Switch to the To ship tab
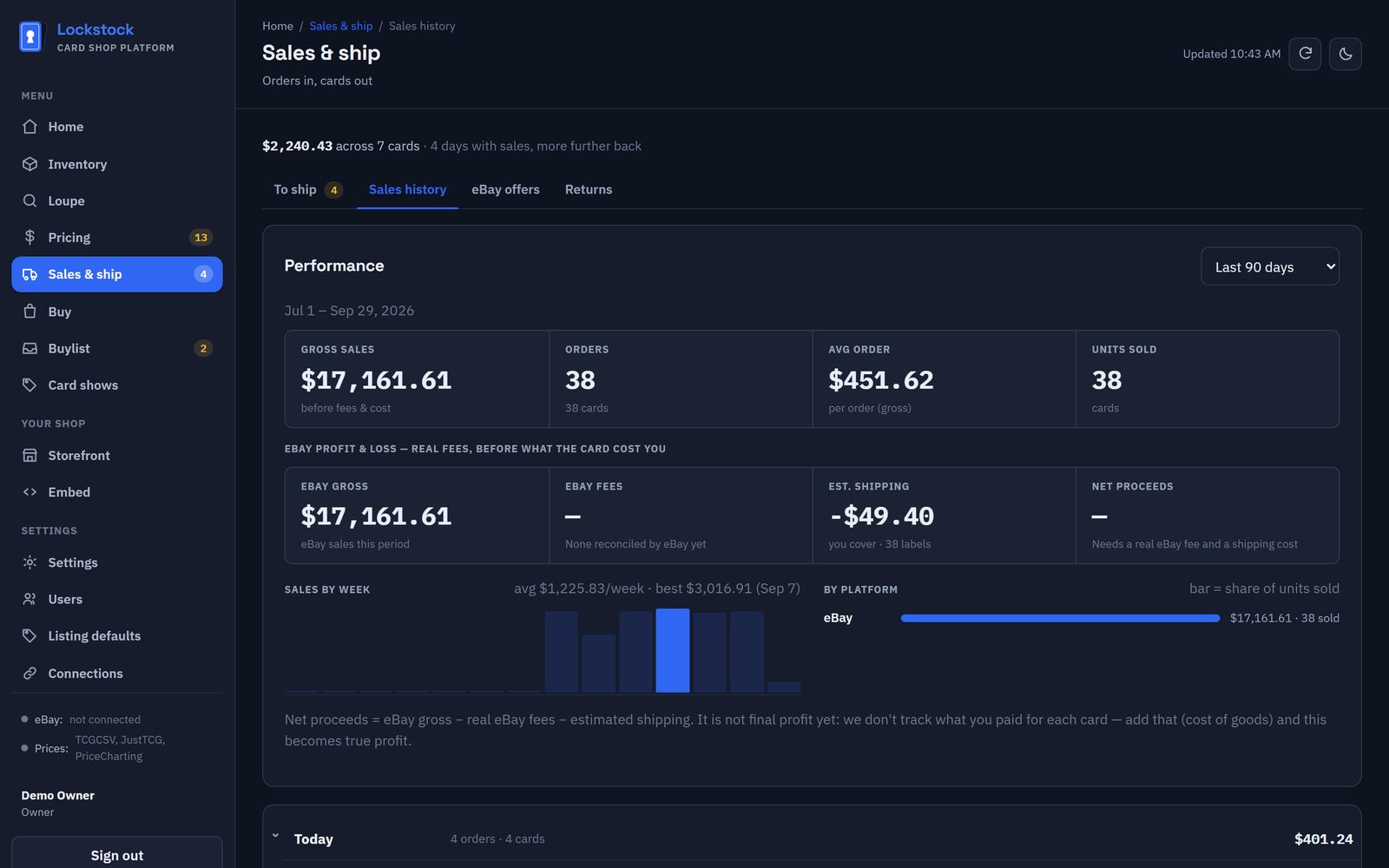The height and width of the screenshot is (868, 1389). click(x=308, y=189)
